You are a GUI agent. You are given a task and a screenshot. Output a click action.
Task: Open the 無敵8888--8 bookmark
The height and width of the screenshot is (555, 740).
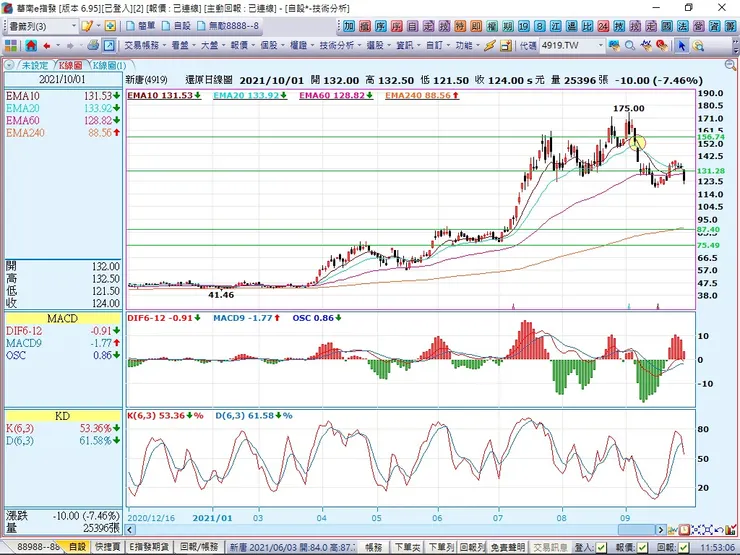pyautogui.click(x=227, y=26)
